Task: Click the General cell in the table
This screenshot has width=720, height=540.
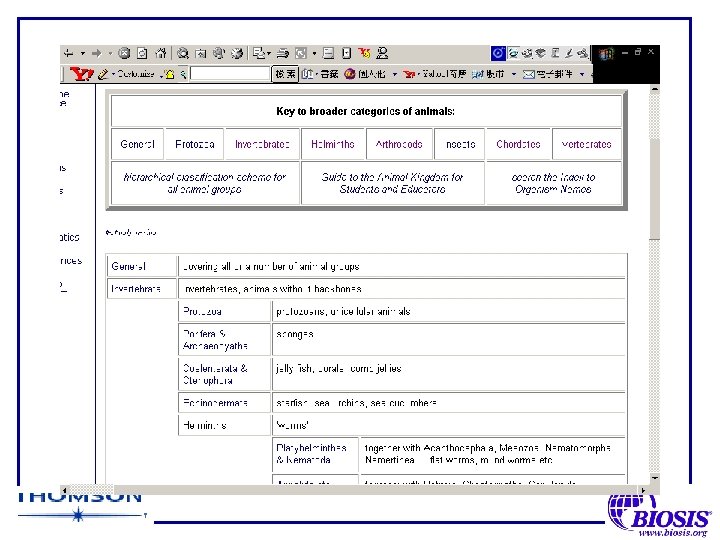Action: [x=142, y=266]
